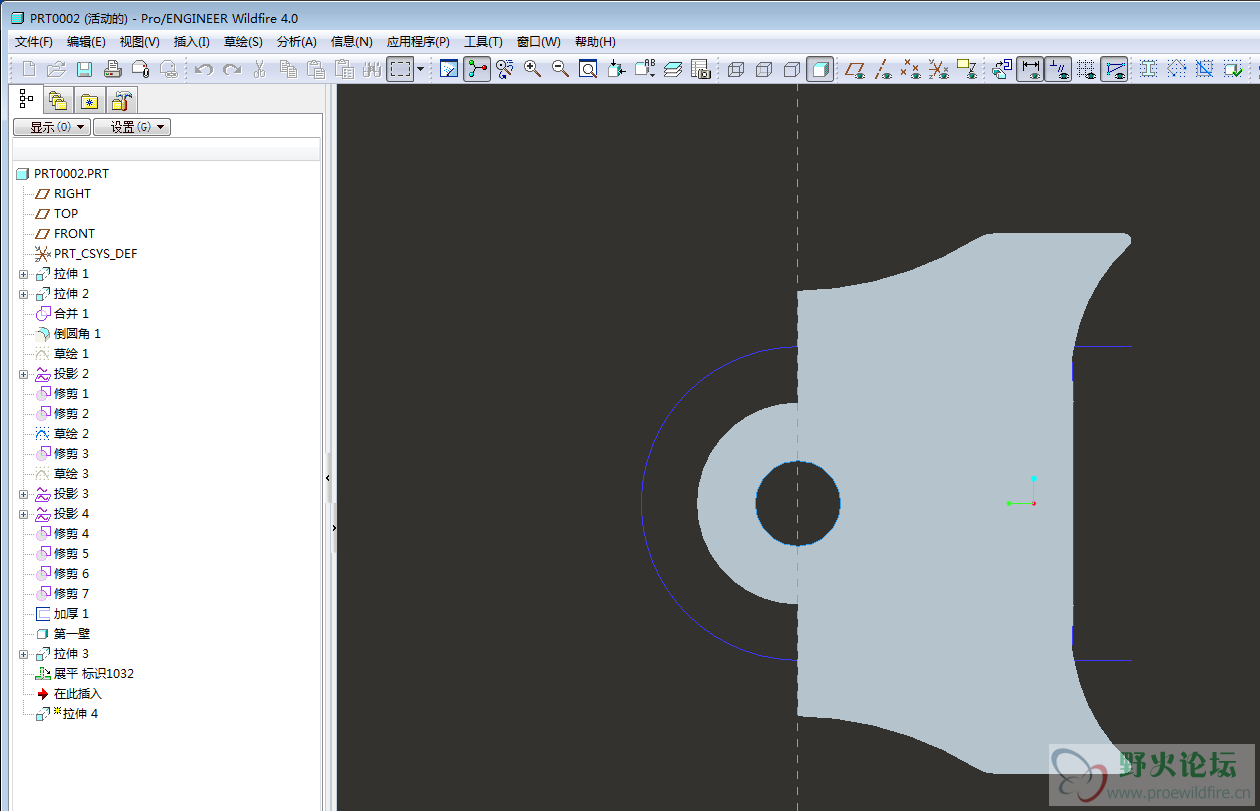Viewport: 1260px width, 811px height.
Task: Click the sketch orientation icon
Action: (x=1002, y=69)
